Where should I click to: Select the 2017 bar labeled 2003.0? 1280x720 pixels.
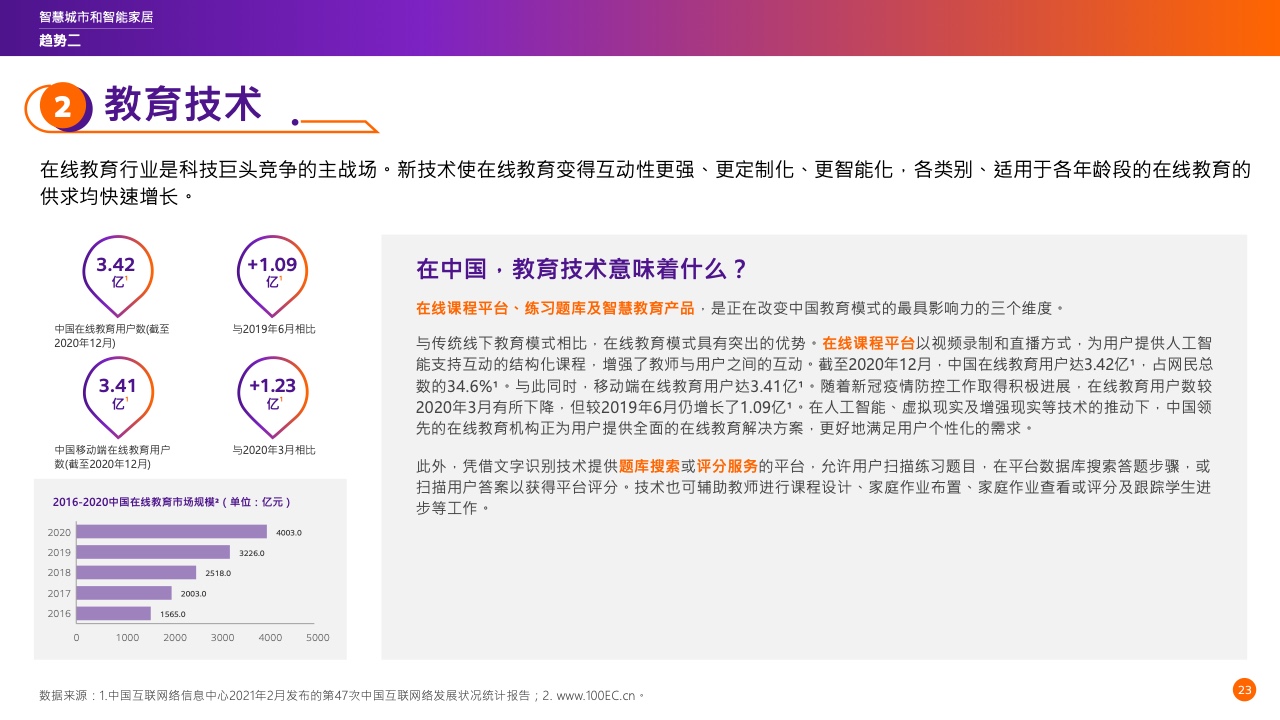coord(124,593)
